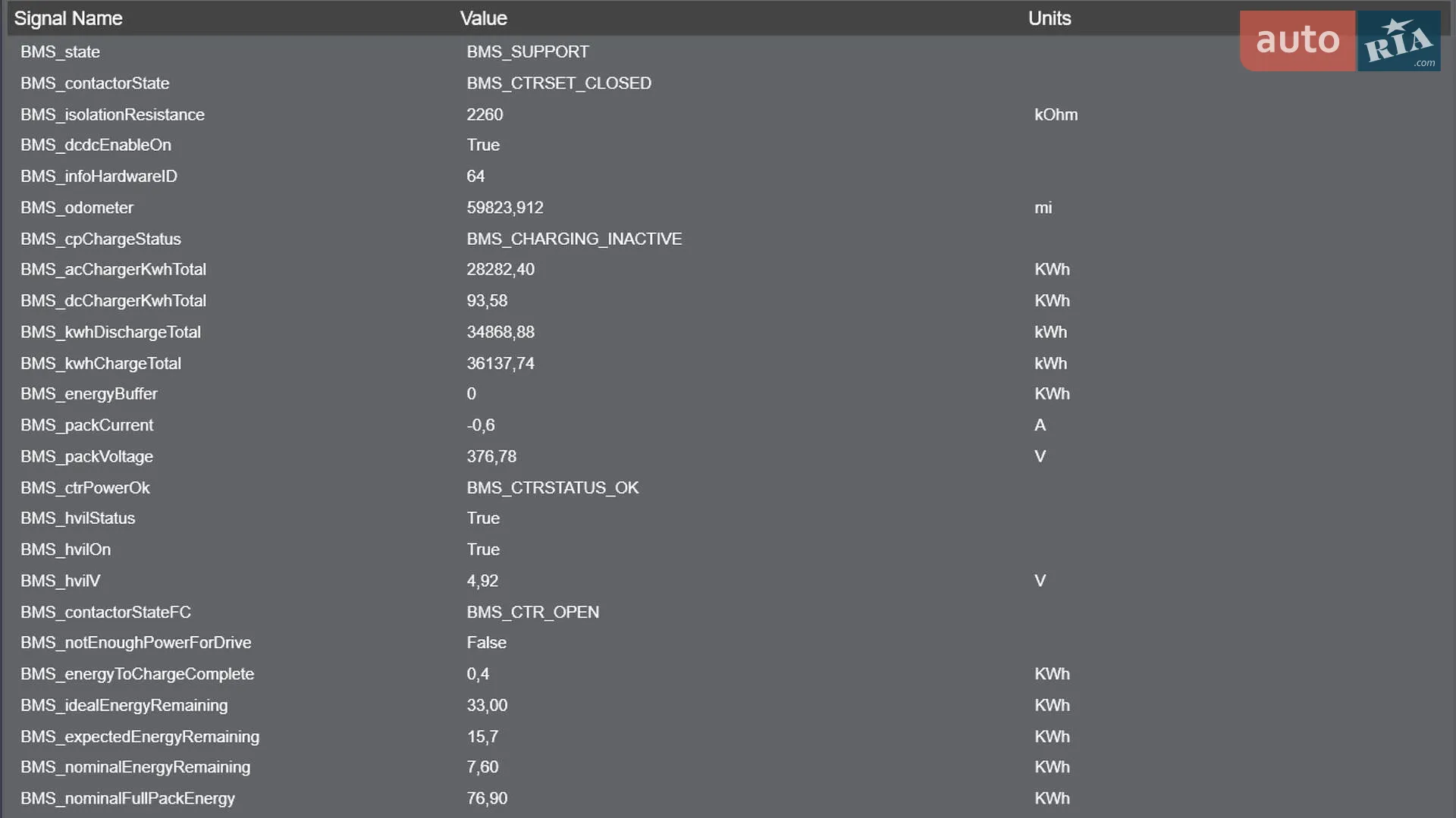Click the BMS_nominalFullPackEnergy row
The width and height of the screenshot is (1456, 818).
[728, 798]
